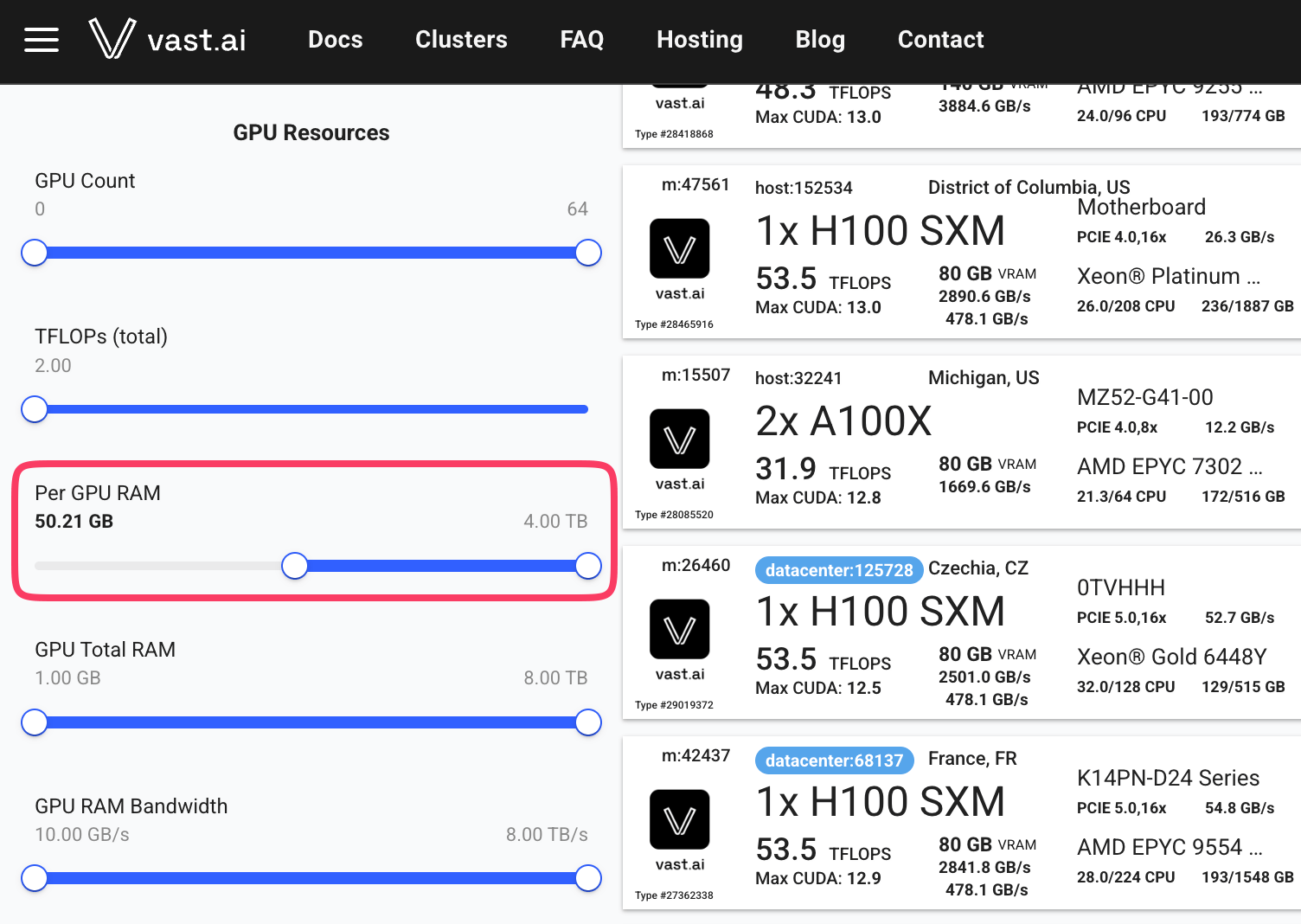
Task: Click the GPU Count maximum slider handle
Action: [588, 253]
